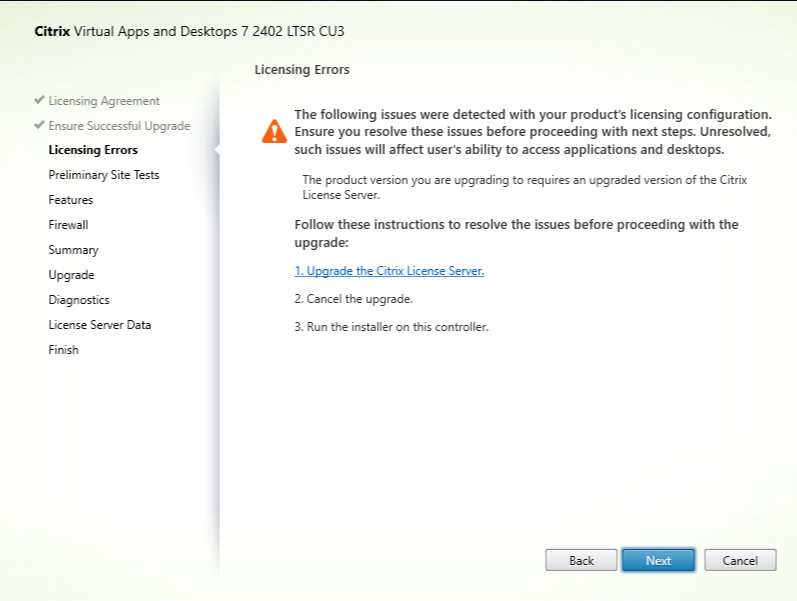Select the Summary step

click(73, 250)
